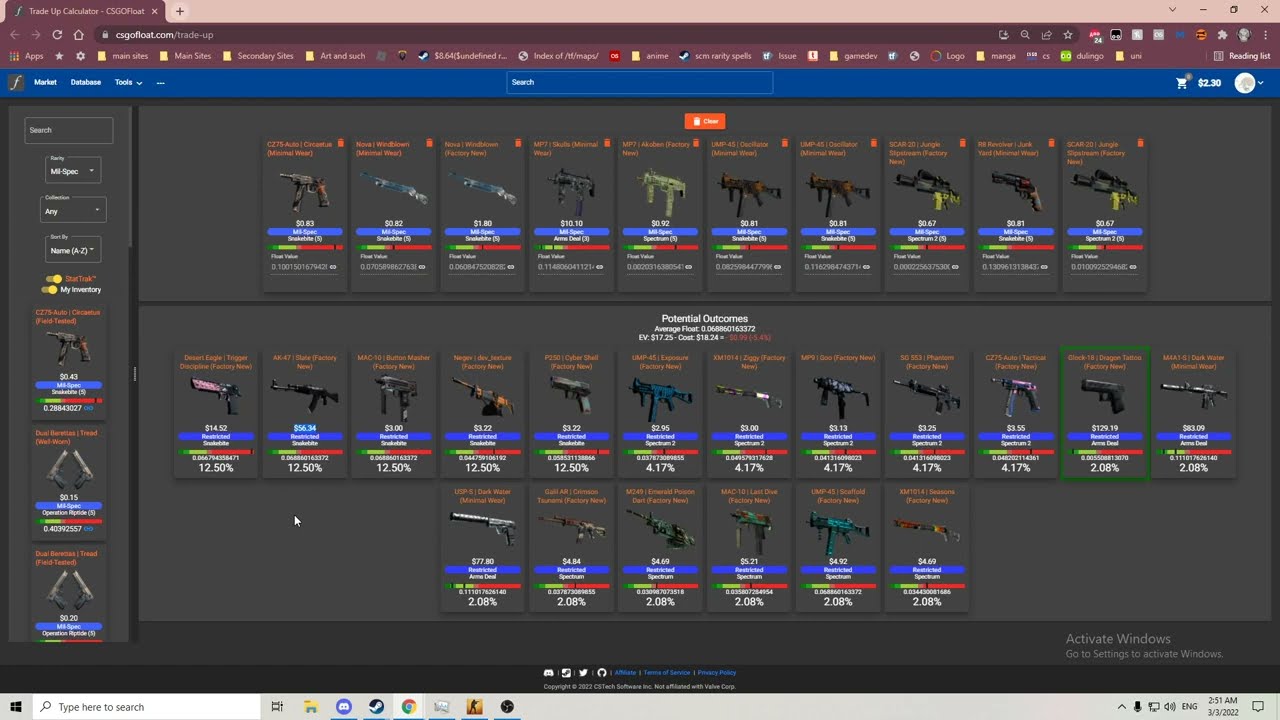1280x720 pixels.
Task: Click the CSGOFloat logo icon
Action: pos(16,82)
